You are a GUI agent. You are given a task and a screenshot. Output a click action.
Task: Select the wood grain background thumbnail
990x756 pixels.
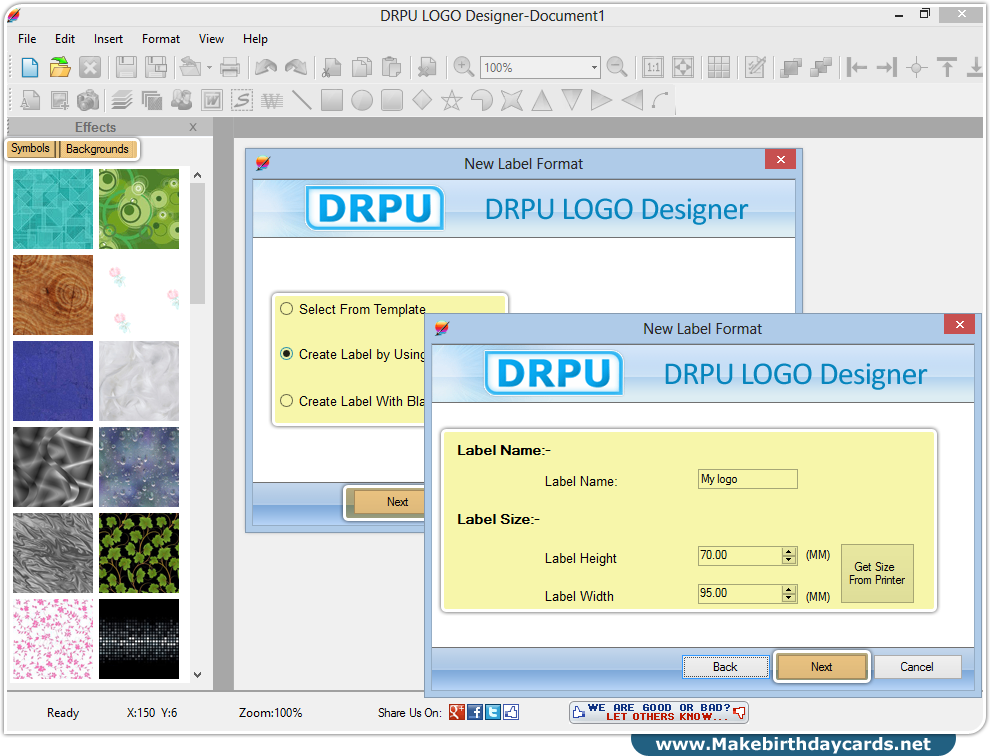(53, 295)
